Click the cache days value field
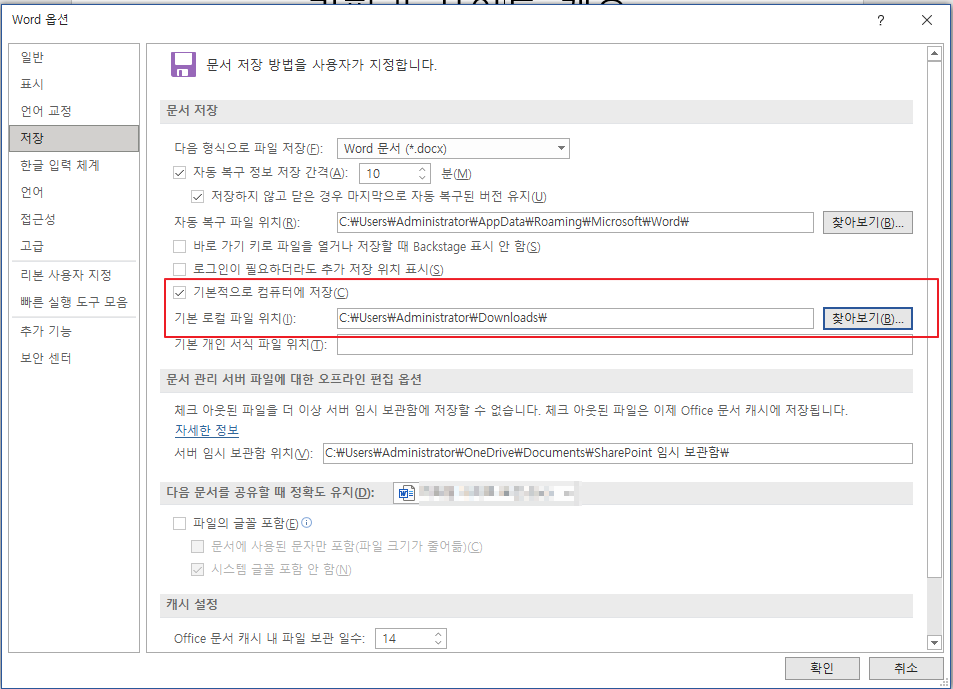 tap(404, 639)
